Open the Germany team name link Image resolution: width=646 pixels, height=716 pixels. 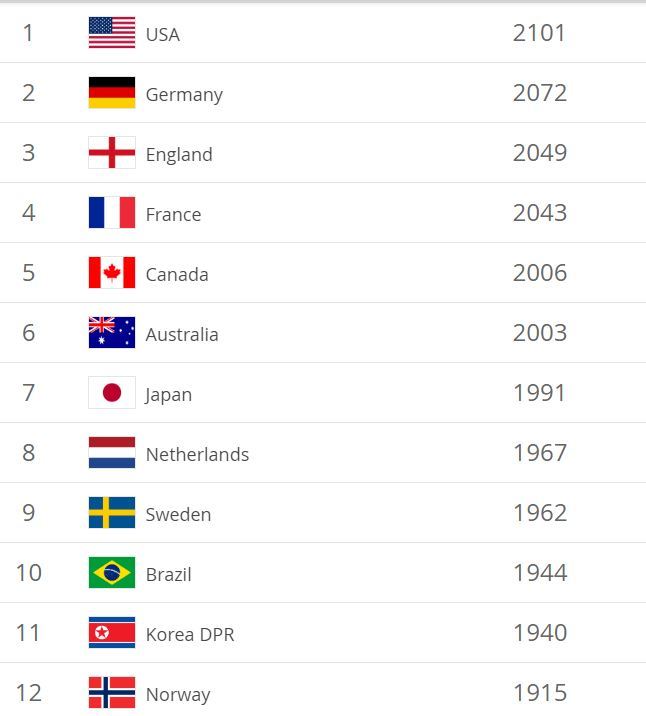184,95
